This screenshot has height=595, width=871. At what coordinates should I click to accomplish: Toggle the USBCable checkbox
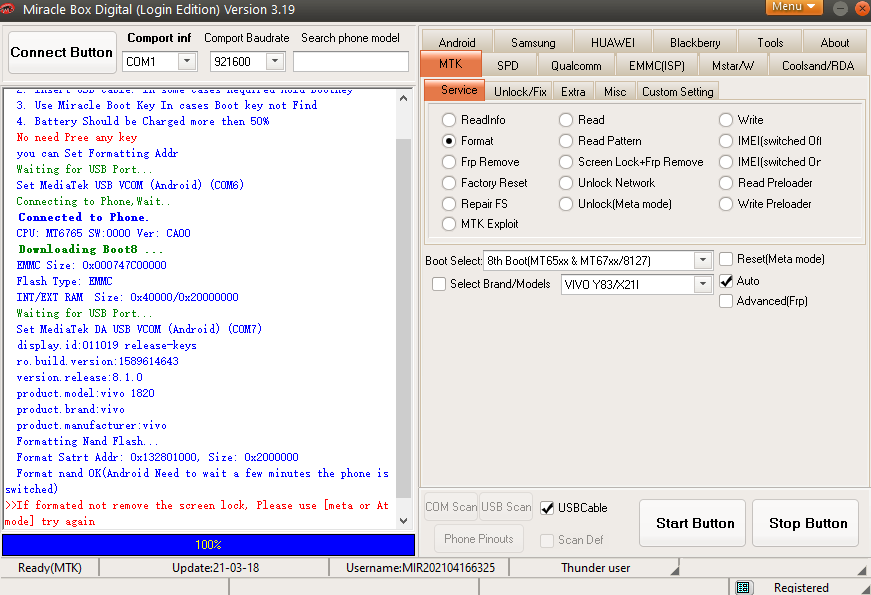547,508
